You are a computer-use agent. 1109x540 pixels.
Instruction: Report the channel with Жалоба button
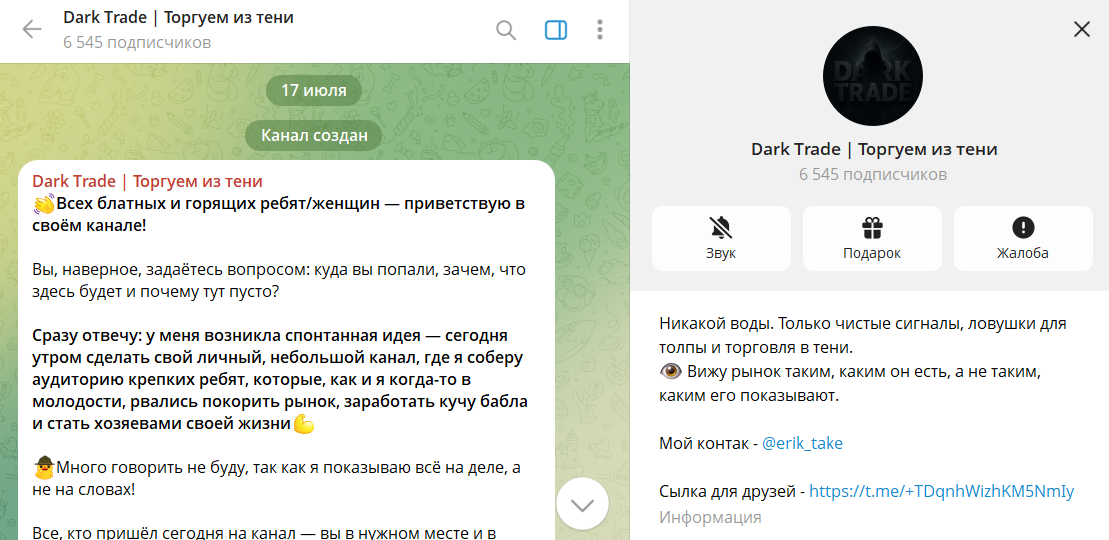click(1023, 238)
